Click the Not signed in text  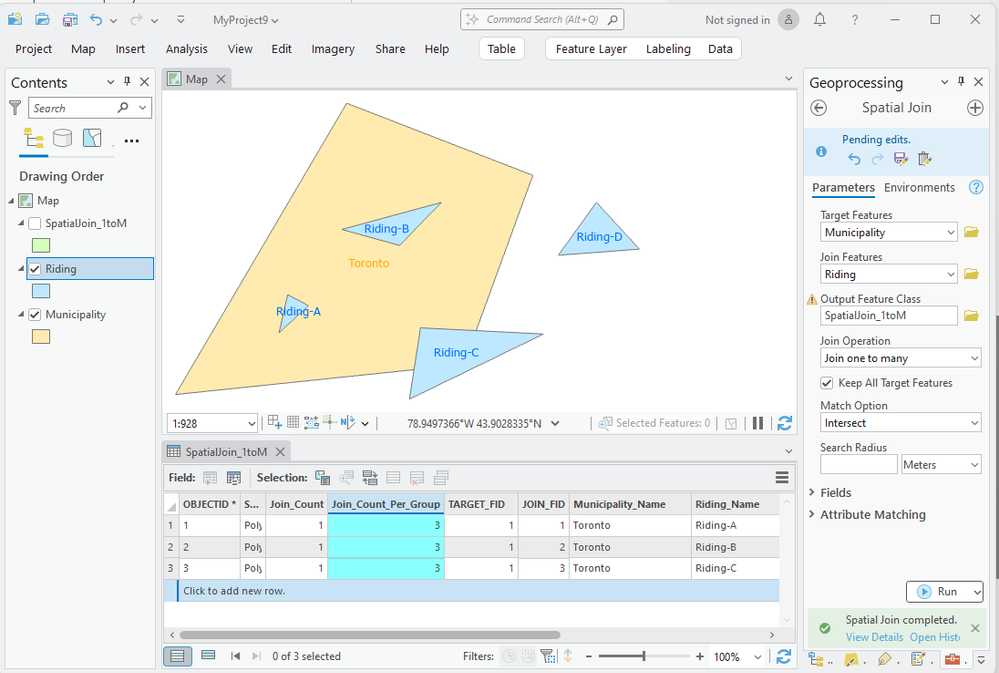point(737,20)
